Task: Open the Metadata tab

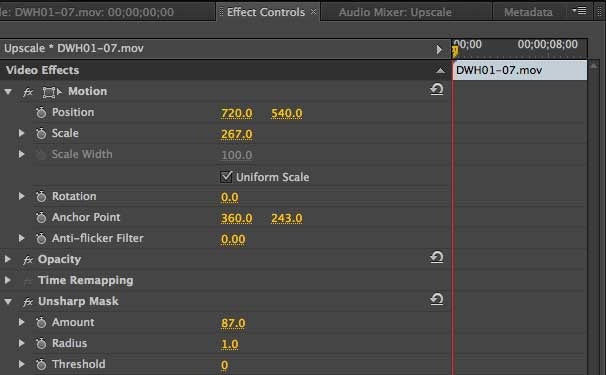Action: point(528,12)
